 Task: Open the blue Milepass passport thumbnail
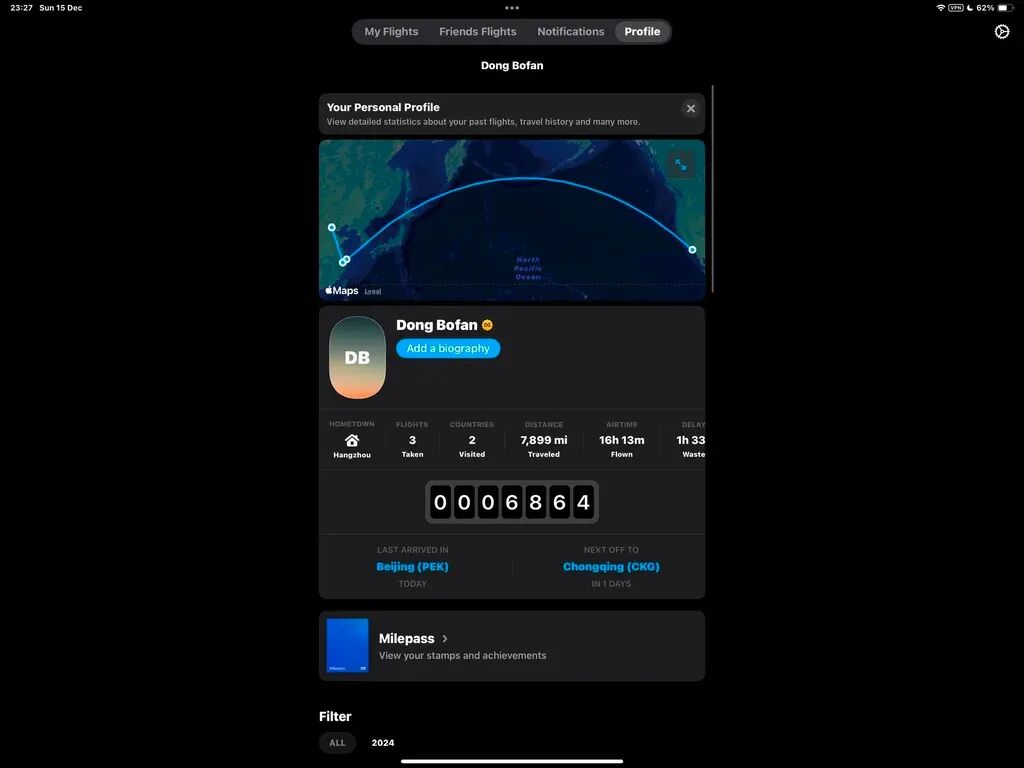click(347, 645)
